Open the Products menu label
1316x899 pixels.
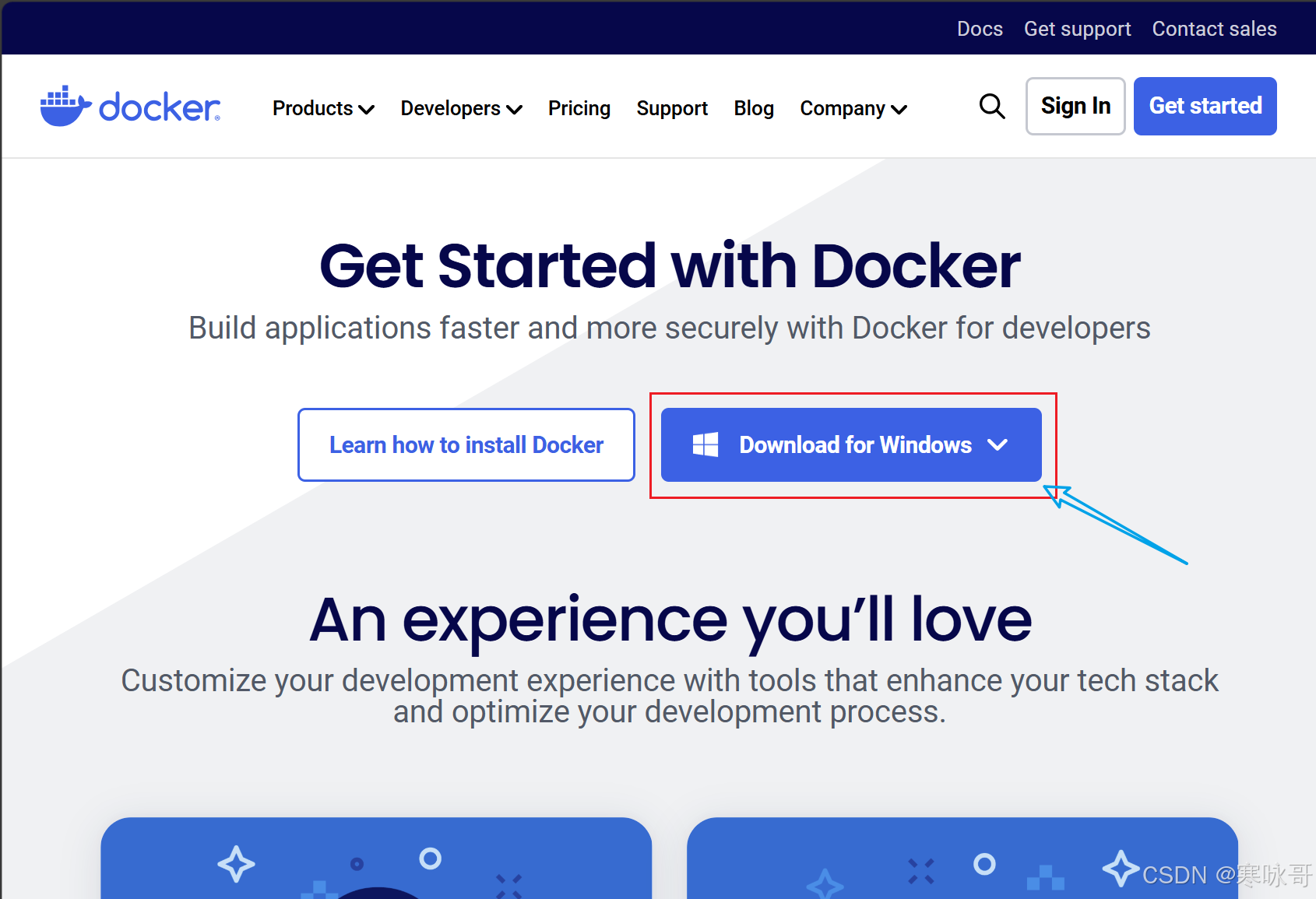click(313, 108)
